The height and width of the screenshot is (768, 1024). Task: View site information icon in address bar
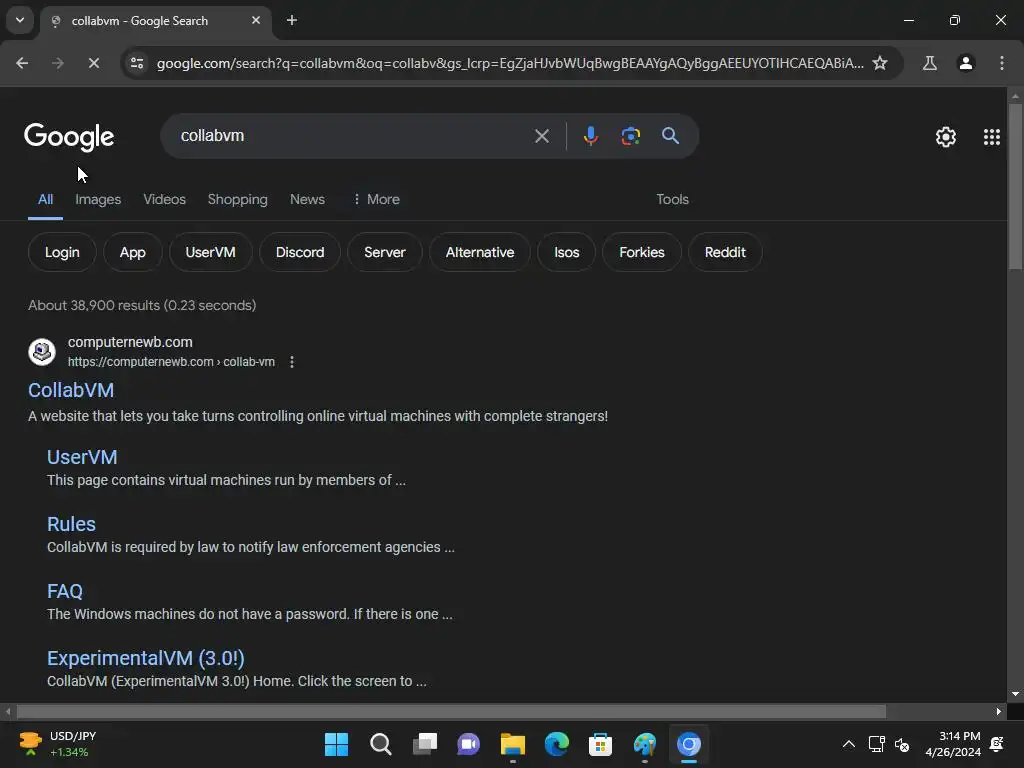pyautogui.click(x=137, y=63)
